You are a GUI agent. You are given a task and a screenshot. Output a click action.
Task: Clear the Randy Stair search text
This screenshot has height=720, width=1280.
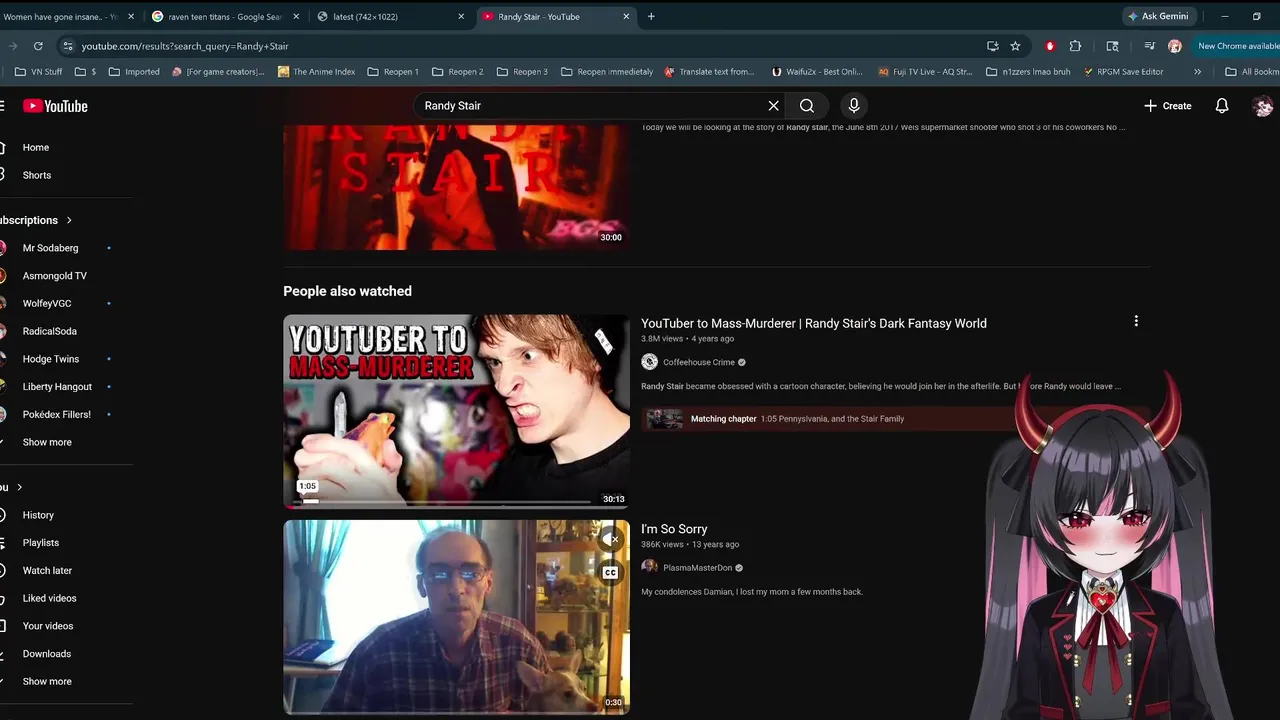773,106
